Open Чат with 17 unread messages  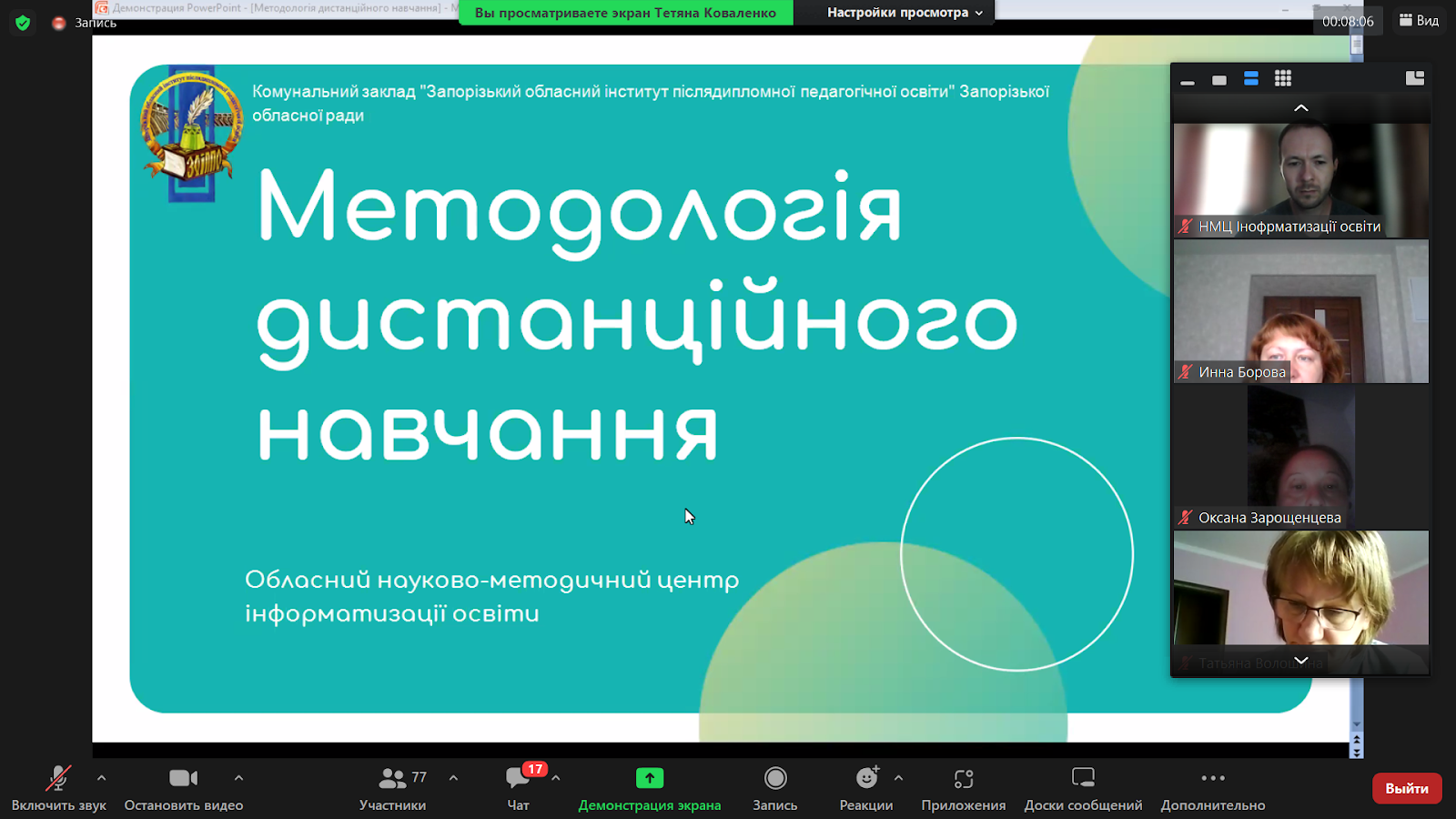tap(519, 788)
